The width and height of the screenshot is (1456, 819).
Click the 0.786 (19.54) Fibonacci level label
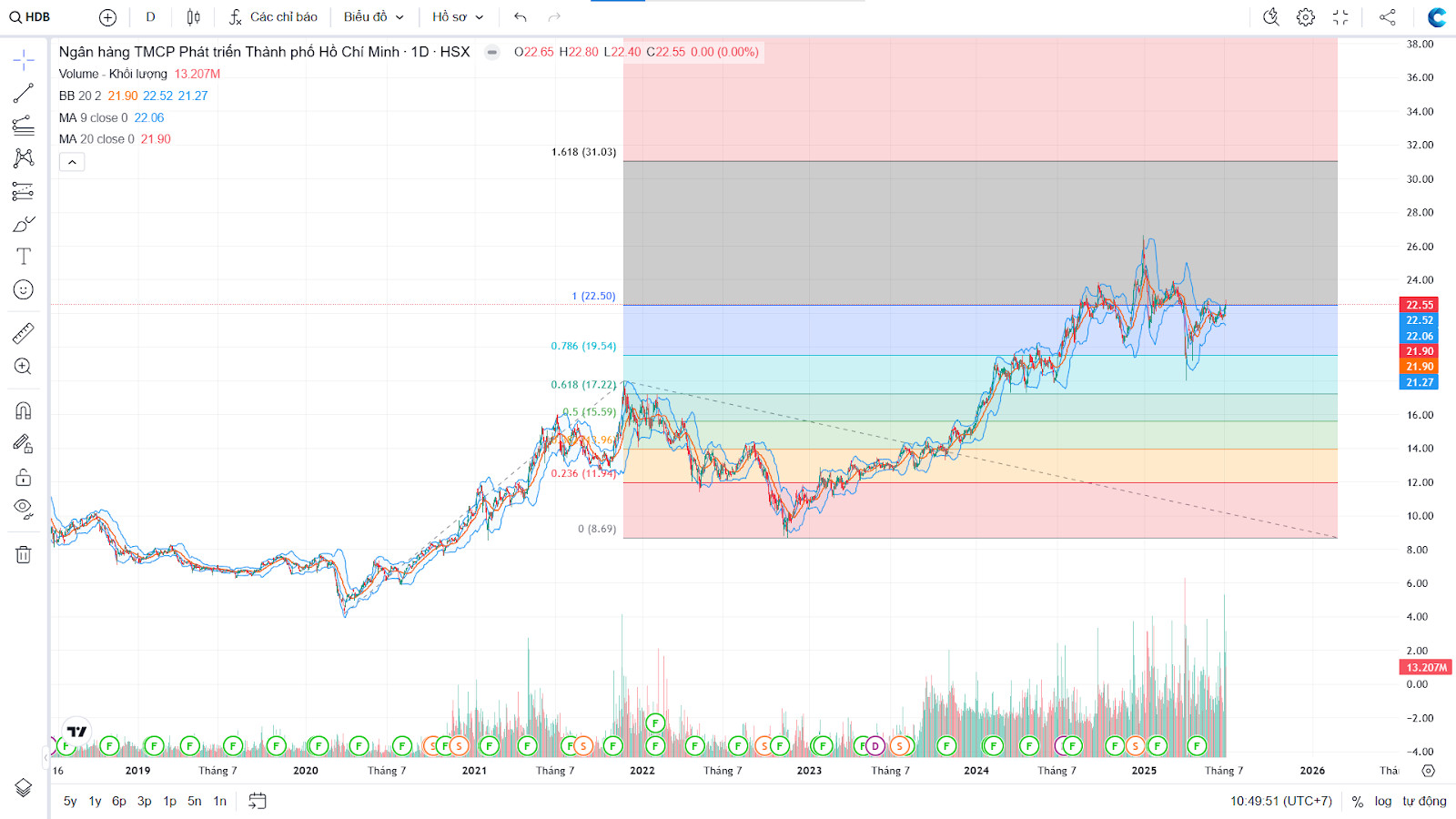click(583, 346)
